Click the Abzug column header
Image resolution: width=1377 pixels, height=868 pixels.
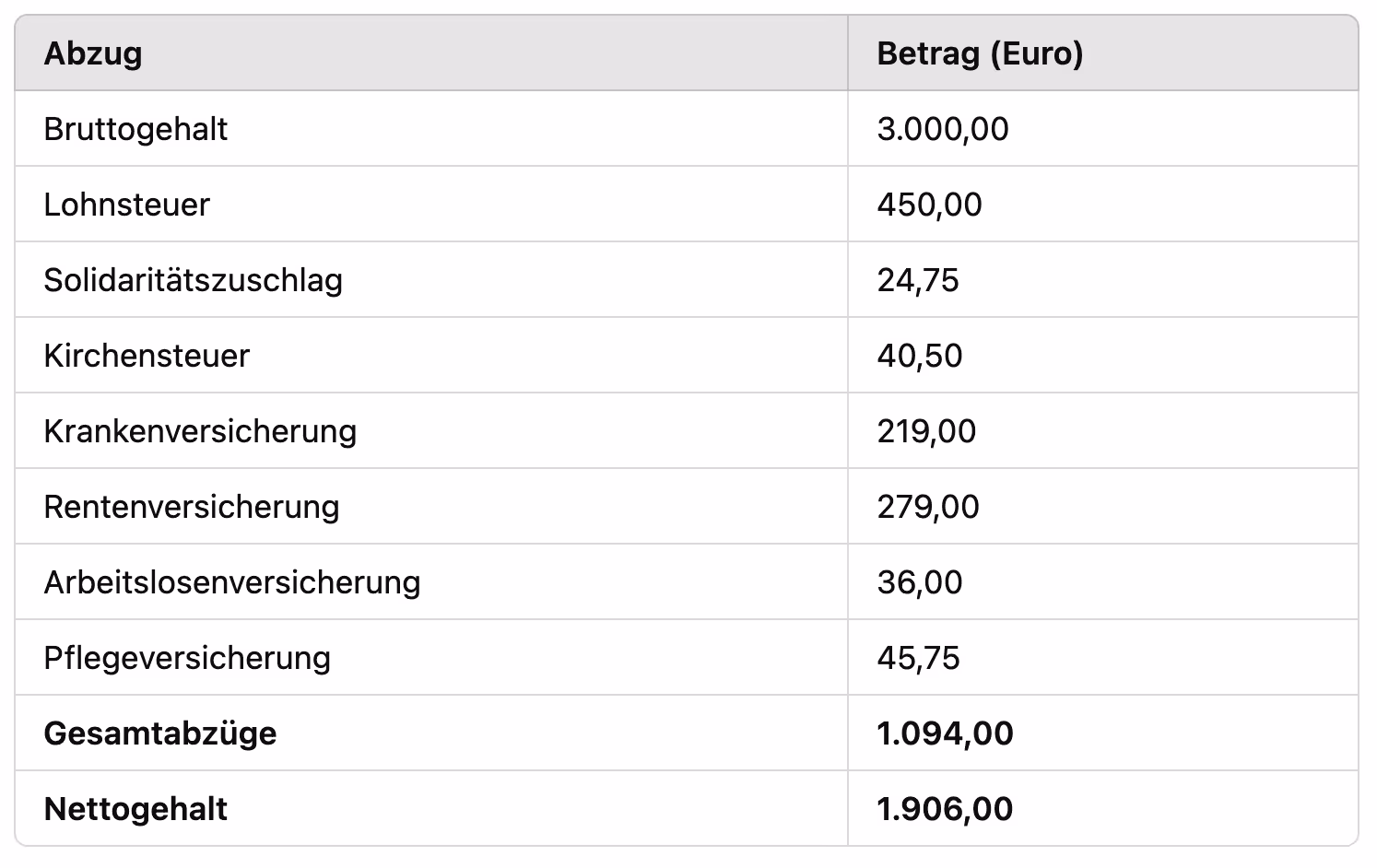(x=93, y=53)
